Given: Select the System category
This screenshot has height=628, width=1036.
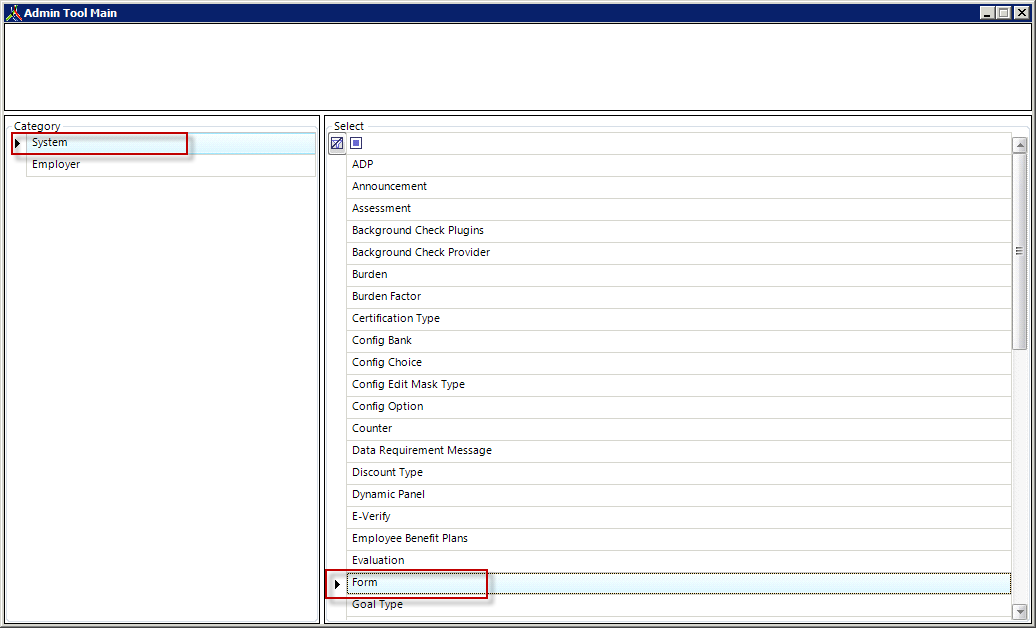Looking at the screenshot, I should pos(50,143).
